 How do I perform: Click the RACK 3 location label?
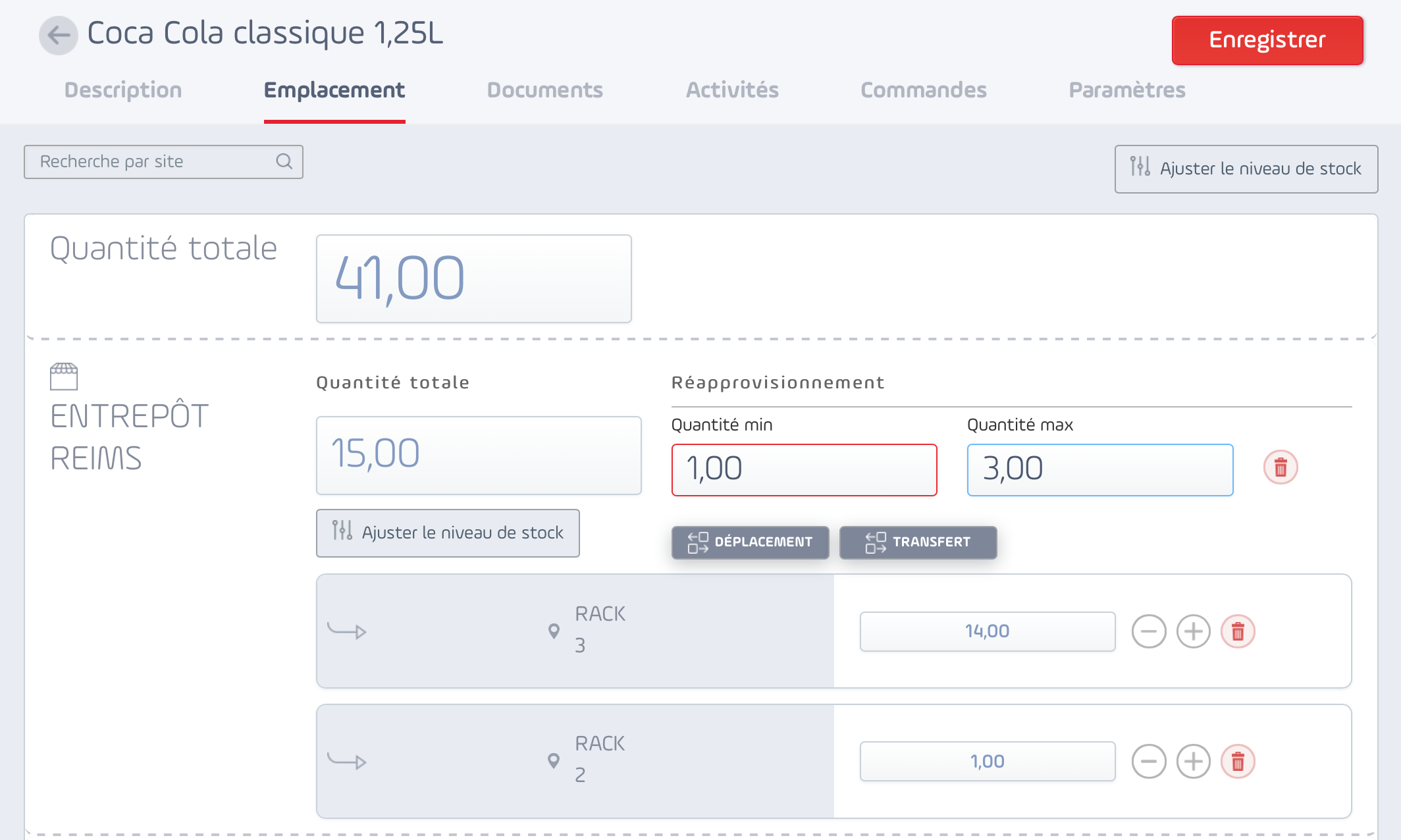[x=600, y=629]
